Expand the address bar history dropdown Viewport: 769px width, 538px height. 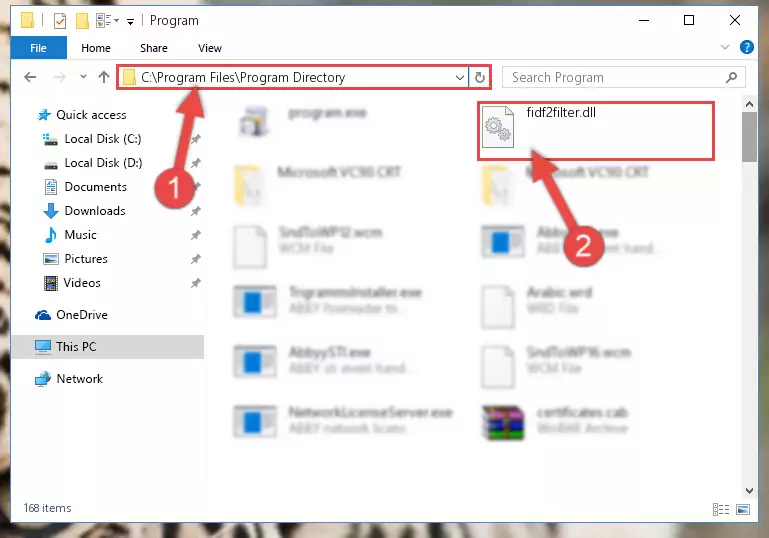(x=460, y=77)
